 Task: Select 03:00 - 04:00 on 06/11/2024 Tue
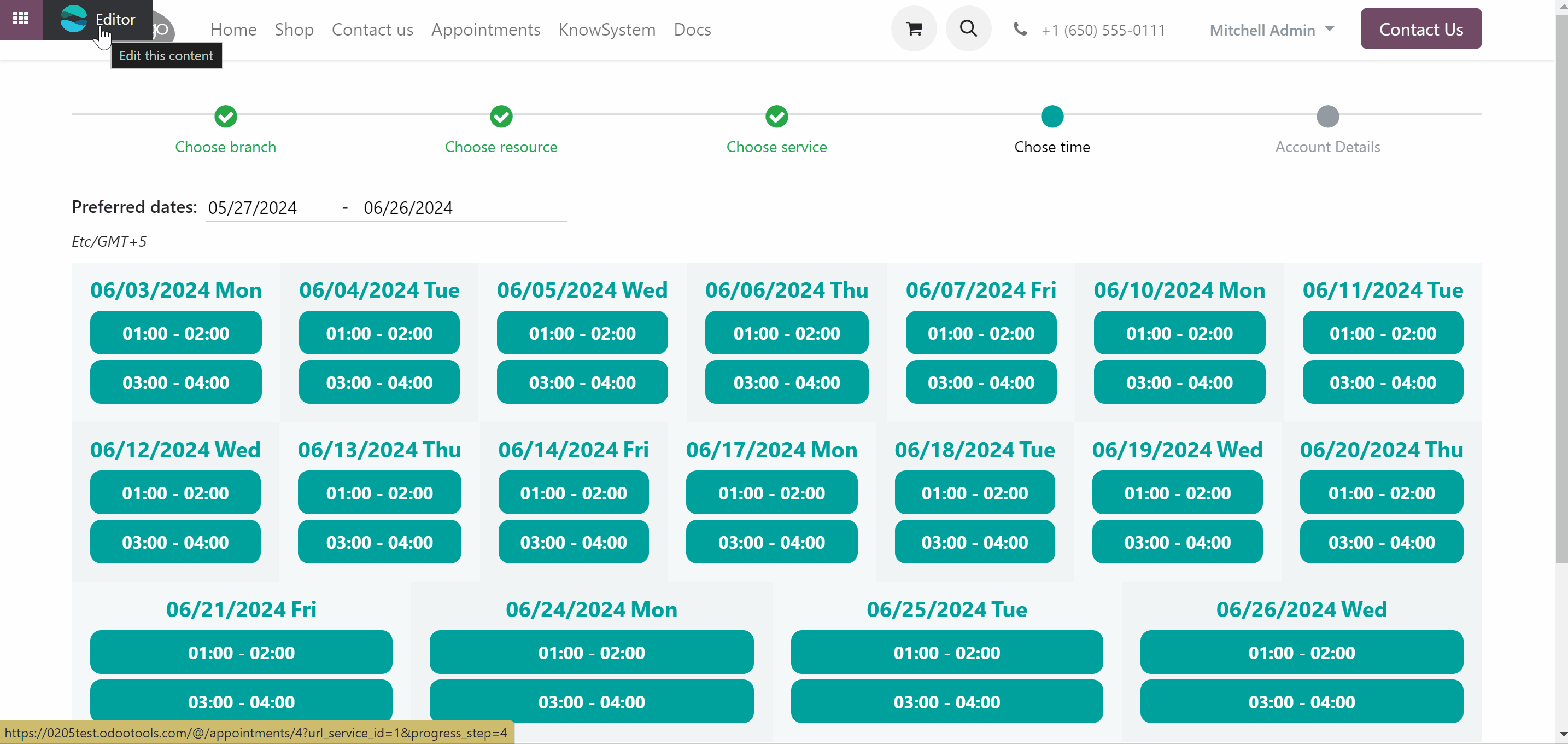[x=1382, y=382]
